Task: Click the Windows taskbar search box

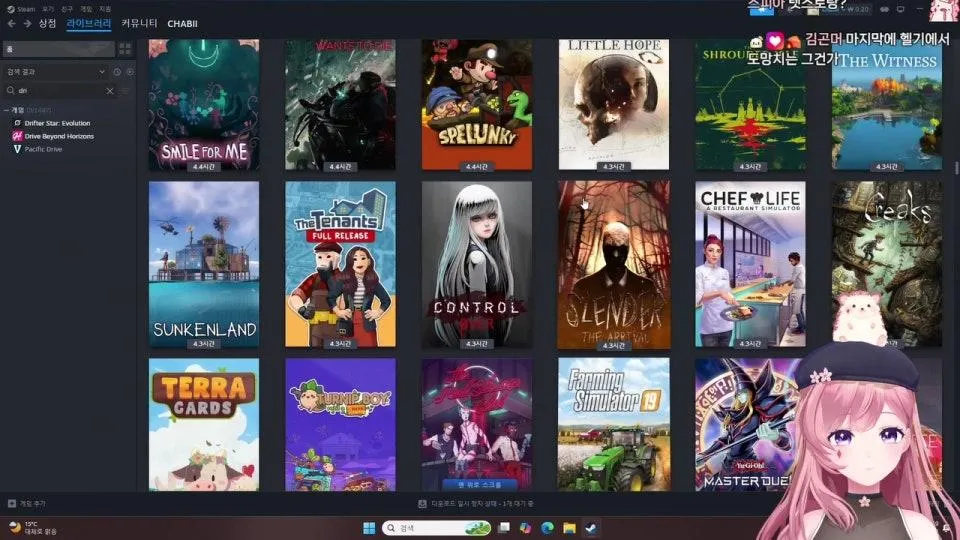Action: (437, 528)
